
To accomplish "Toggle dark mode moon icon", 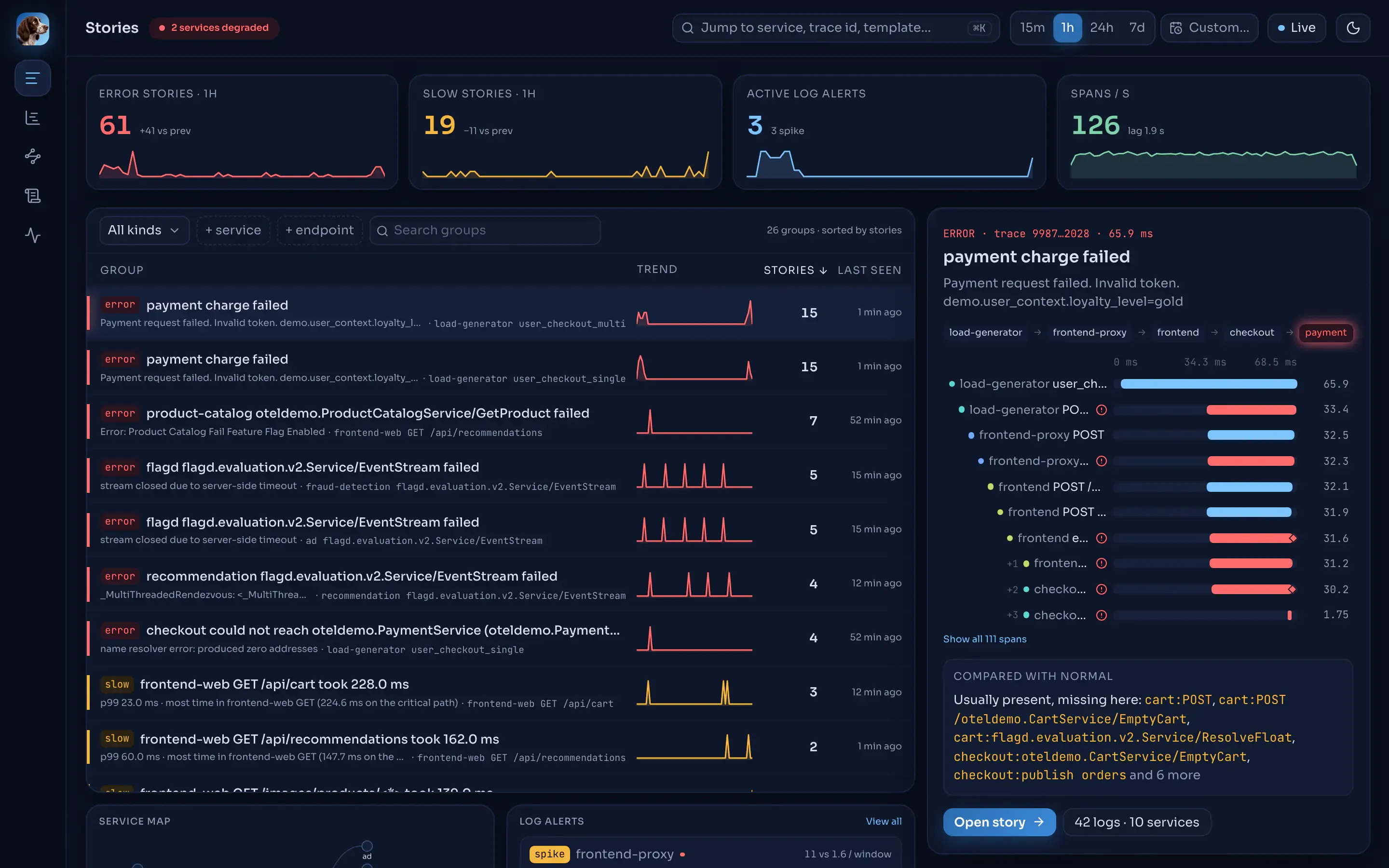I will (x=1353, y=27).
